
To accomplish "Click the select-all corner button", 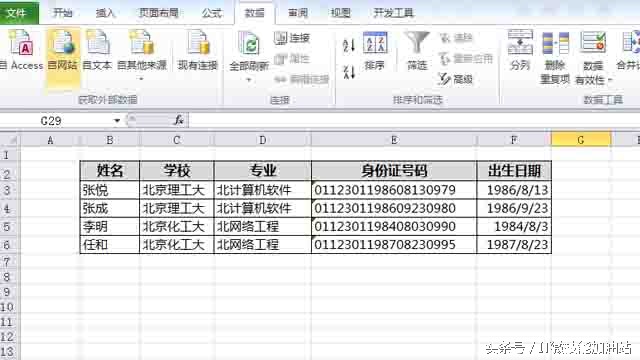I will pos(10,140).
